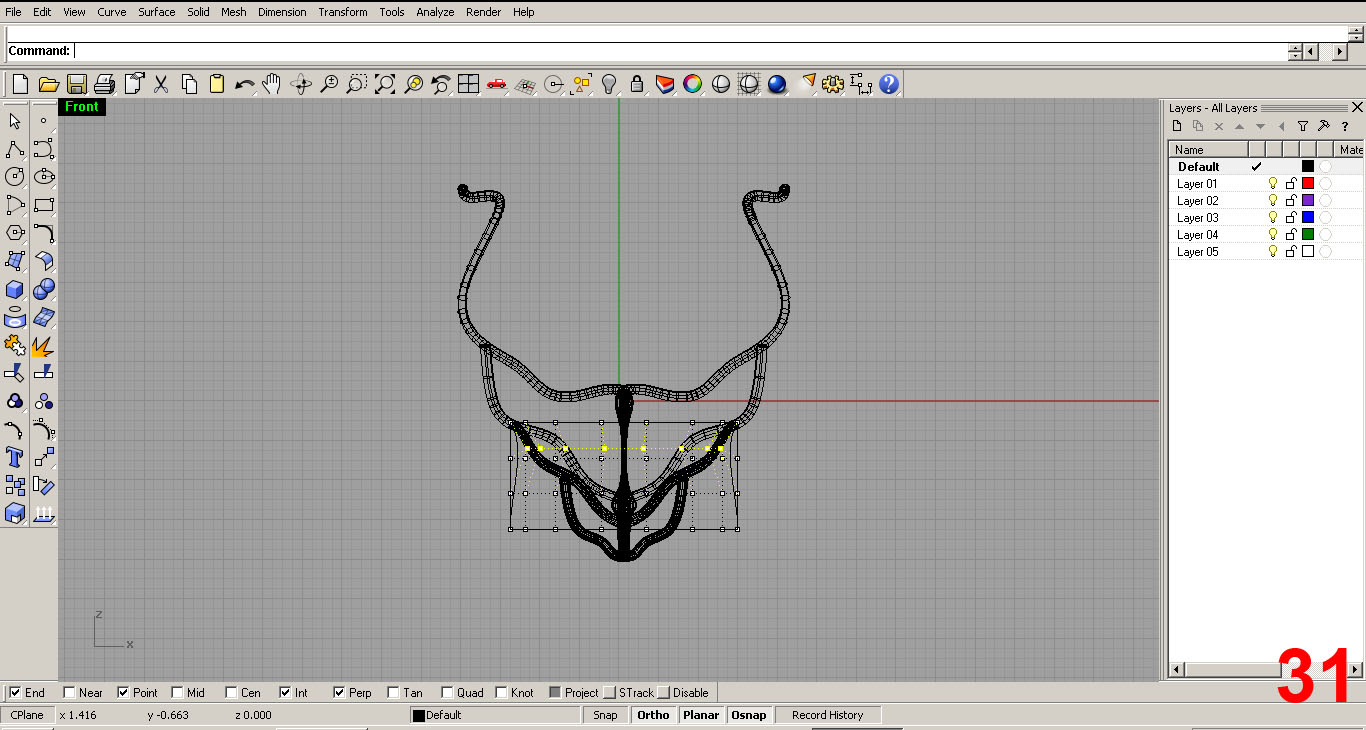
Task: Change Layer 02 purple color swatch
Action: tap(1308, 201)
